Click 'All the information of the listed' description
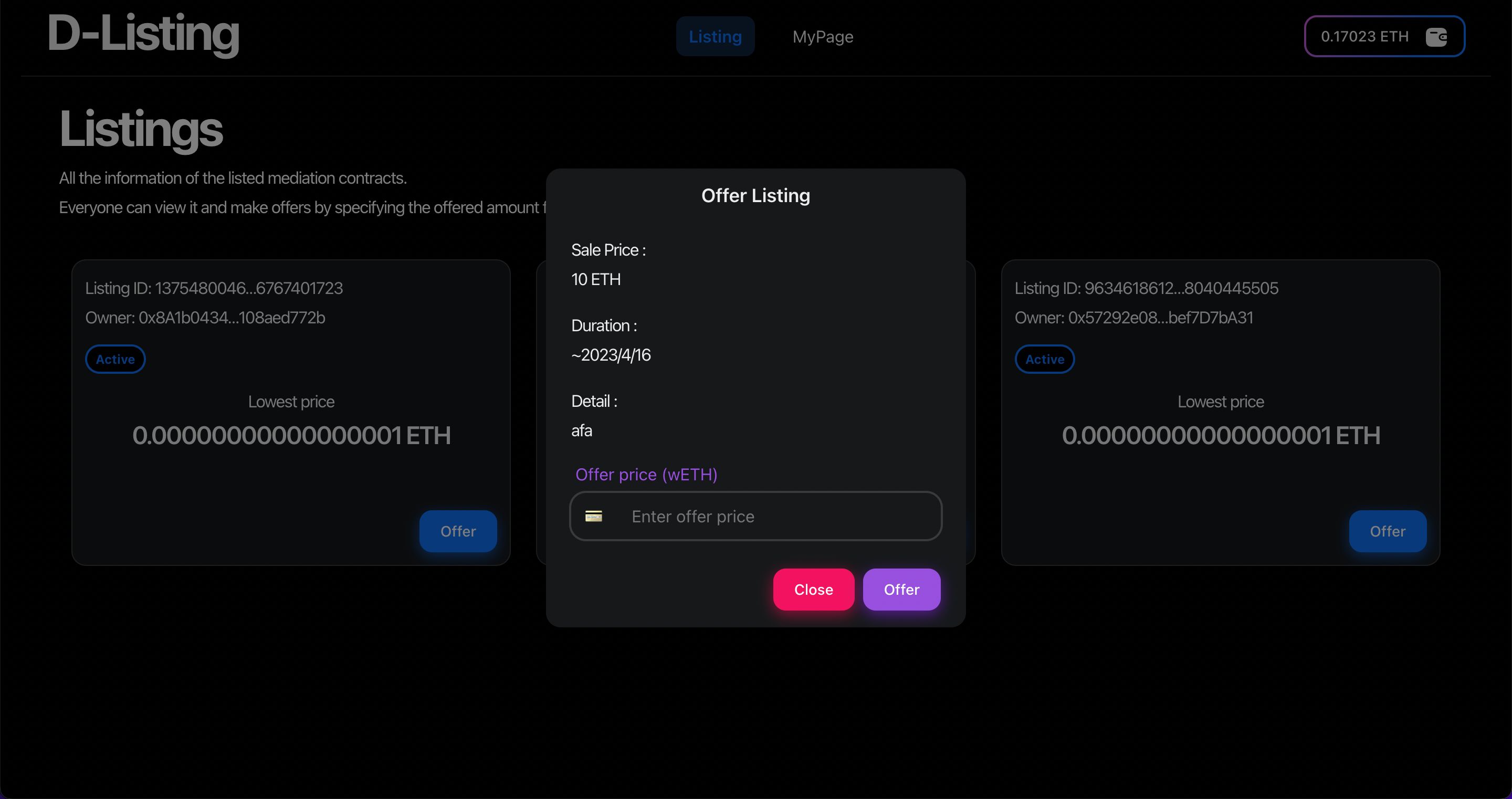1512x799 pixels. point(233,178)
